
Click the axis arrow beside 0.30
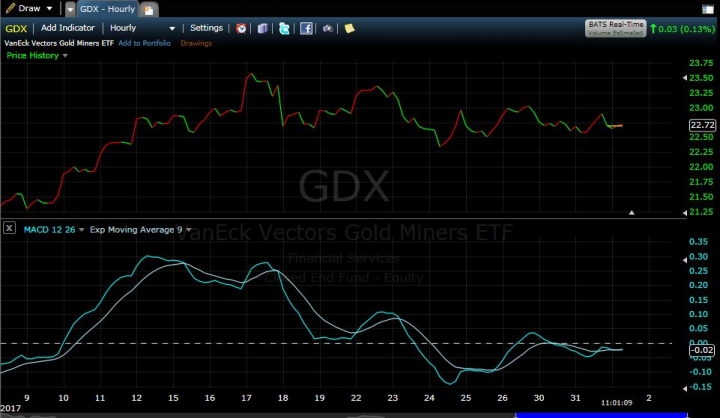pyautogui.click(x=685, y=260)
